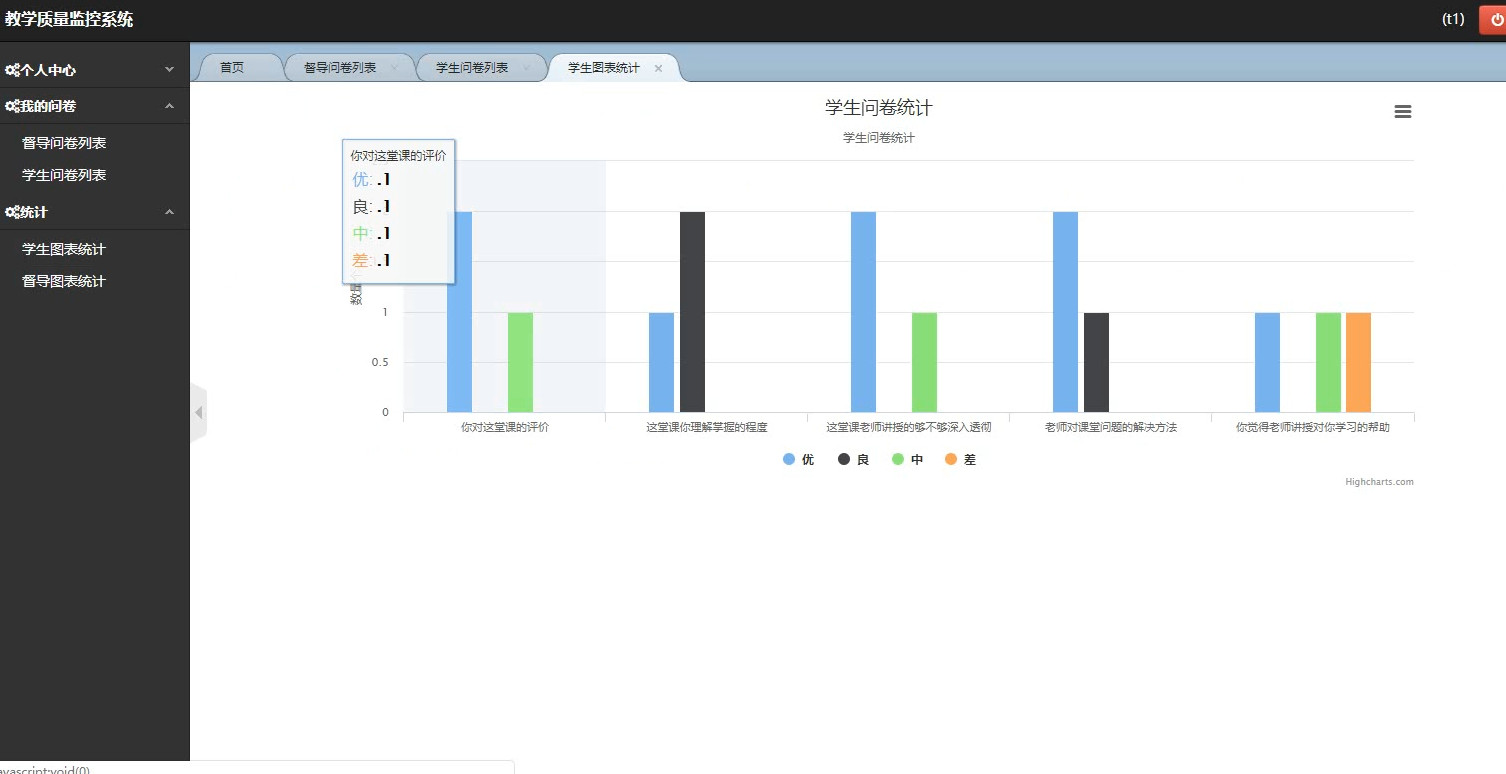
Task: Click green 中 bar for 你觉得老师讲授对你学习的帮助
Action: 1328,362
